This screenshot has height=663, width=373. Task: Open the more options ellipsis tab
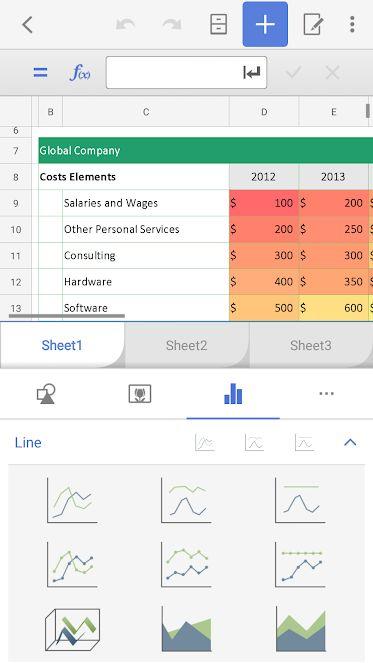tap(326, 394)
